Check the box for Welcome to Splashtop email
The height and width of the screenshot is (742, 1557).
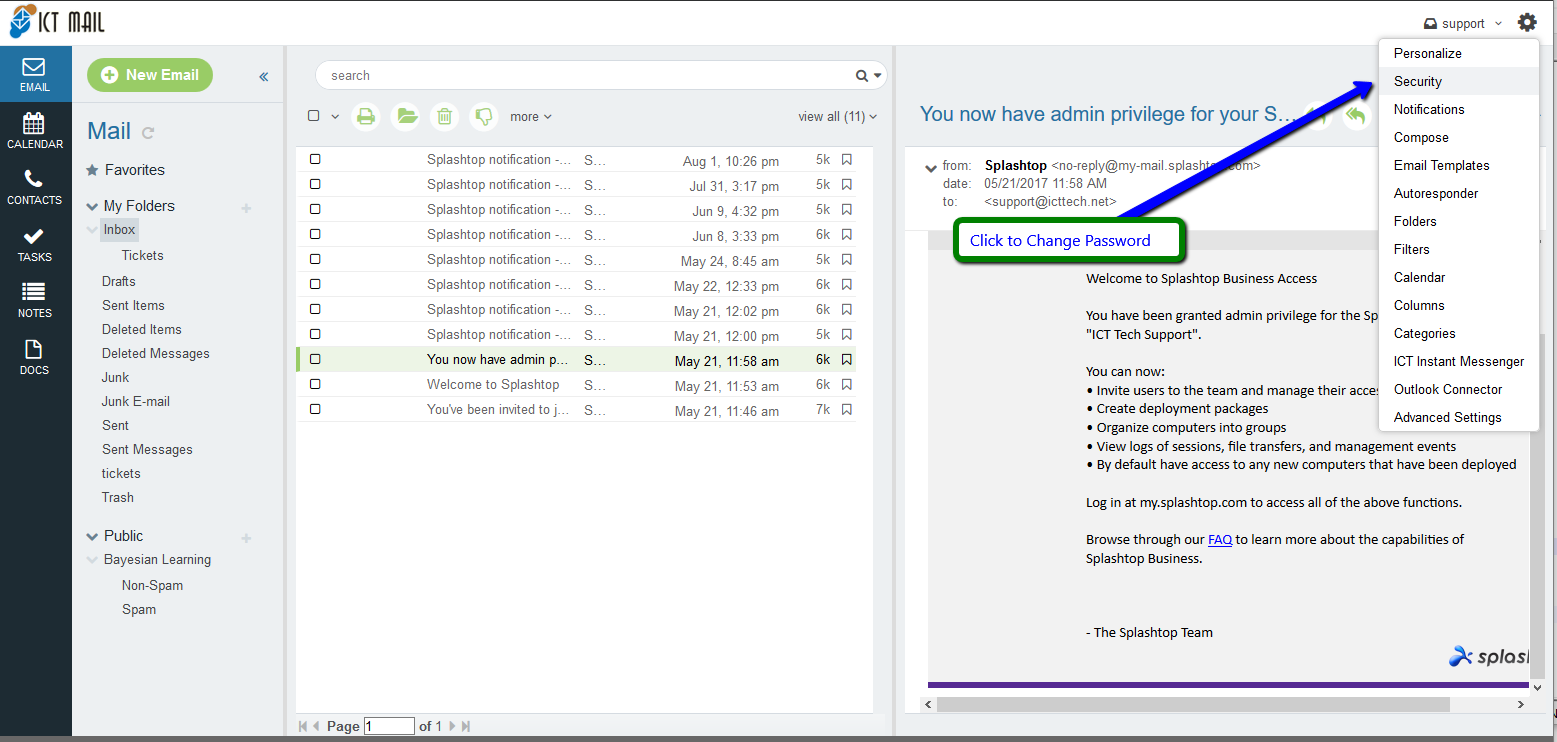click(x=315, y=384)
